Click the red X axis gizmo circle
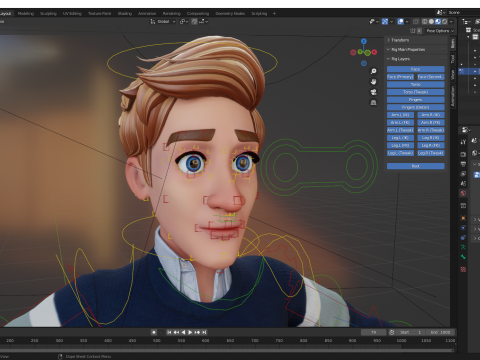Image resolution: width=480 pixels, height=360 pixels. (x=374, y=52)
